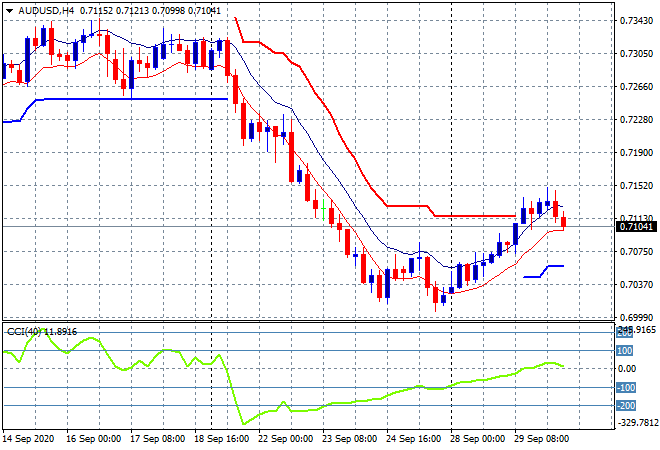The image size is (660, 450).
Task: Click the 245.9165 CCI scale maximum
Action: tap(635, 329)
